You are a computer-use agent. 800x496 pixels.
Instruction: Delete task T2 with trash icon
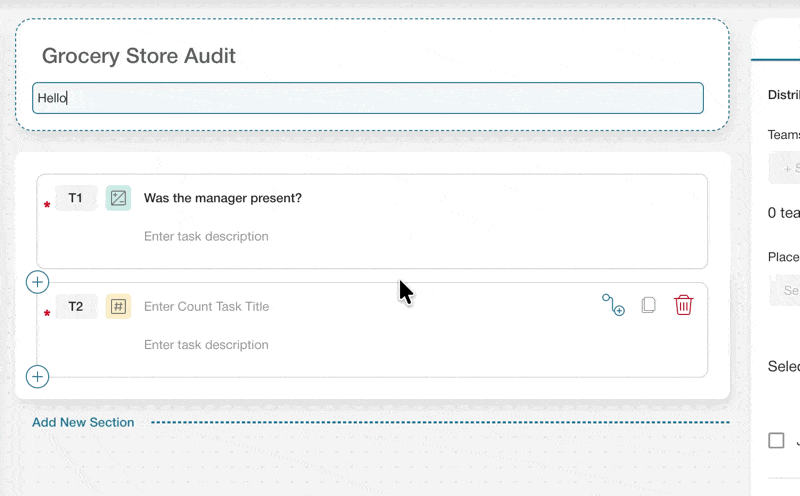point(683,305)
